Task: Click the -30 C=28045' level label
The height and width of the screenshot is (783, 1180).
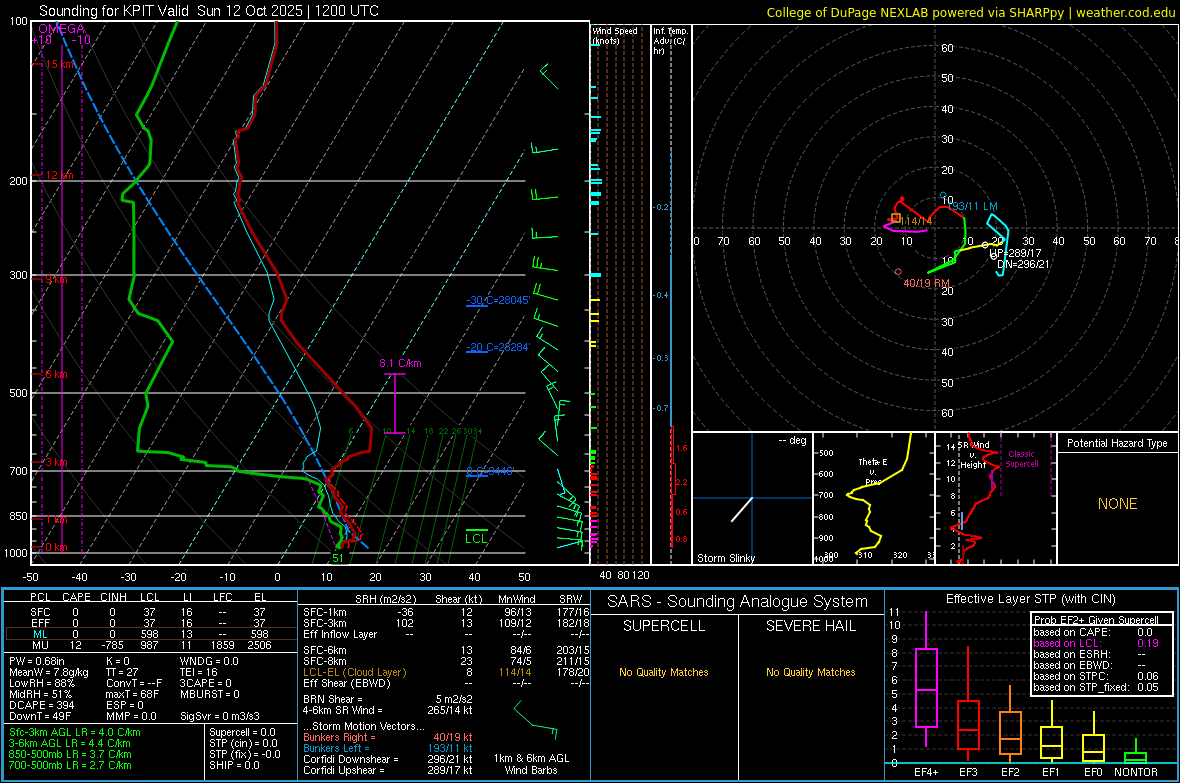Action: [498, 300]
